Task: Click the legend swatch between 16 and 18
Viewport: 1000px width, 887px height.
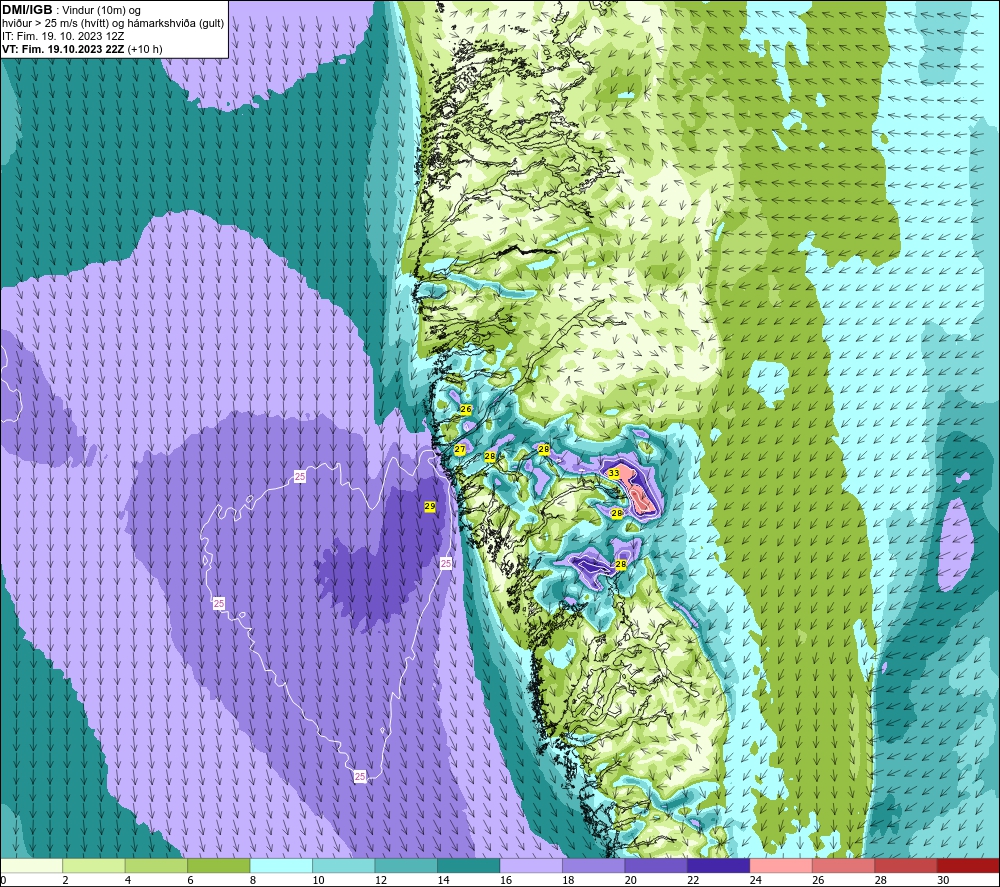Action: 531,865
